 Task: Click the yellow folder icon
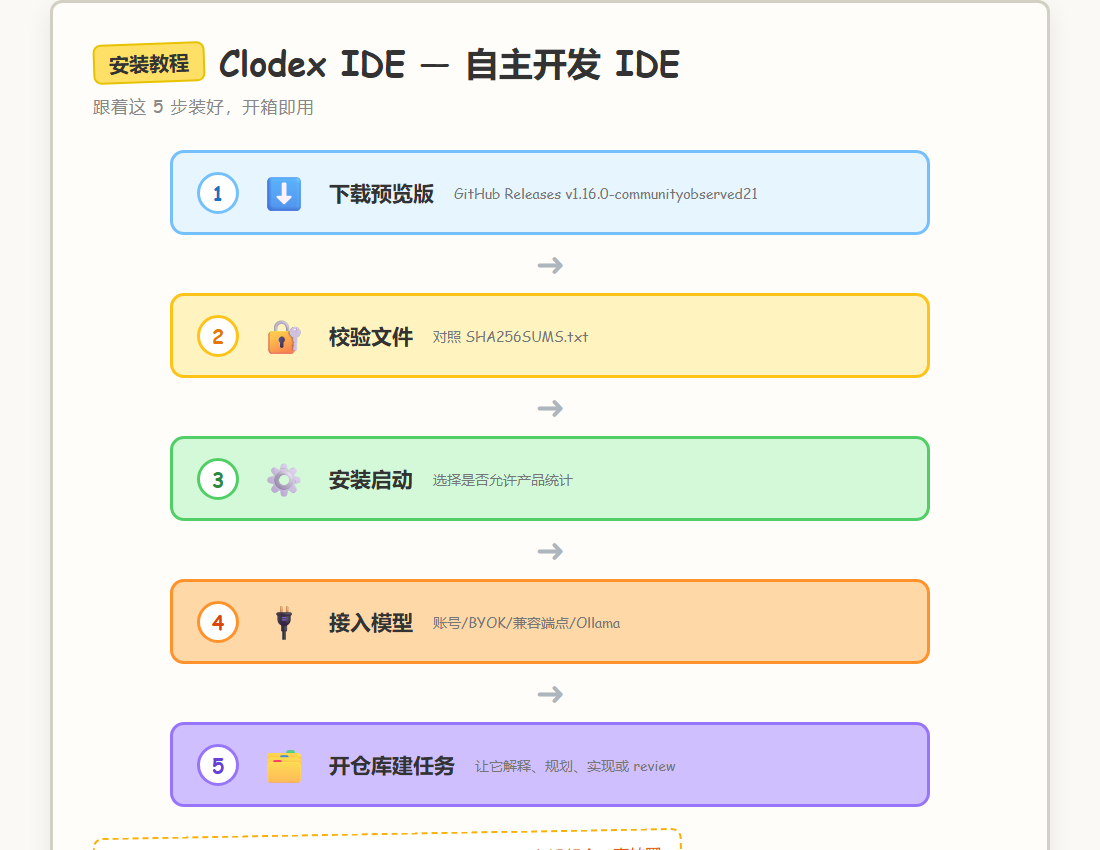[284, 766]
